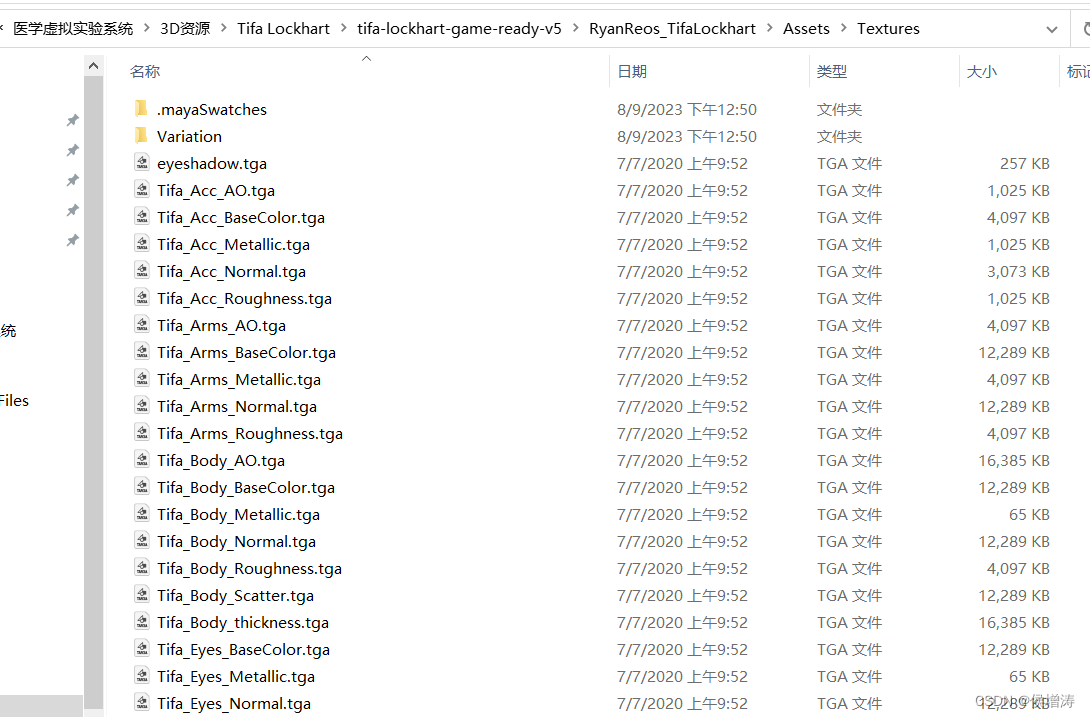This screenshot has width=1090, height=717.
Task: Select the Tifa_Eyes_Normal.tga file icon
Action: [142, 703]
